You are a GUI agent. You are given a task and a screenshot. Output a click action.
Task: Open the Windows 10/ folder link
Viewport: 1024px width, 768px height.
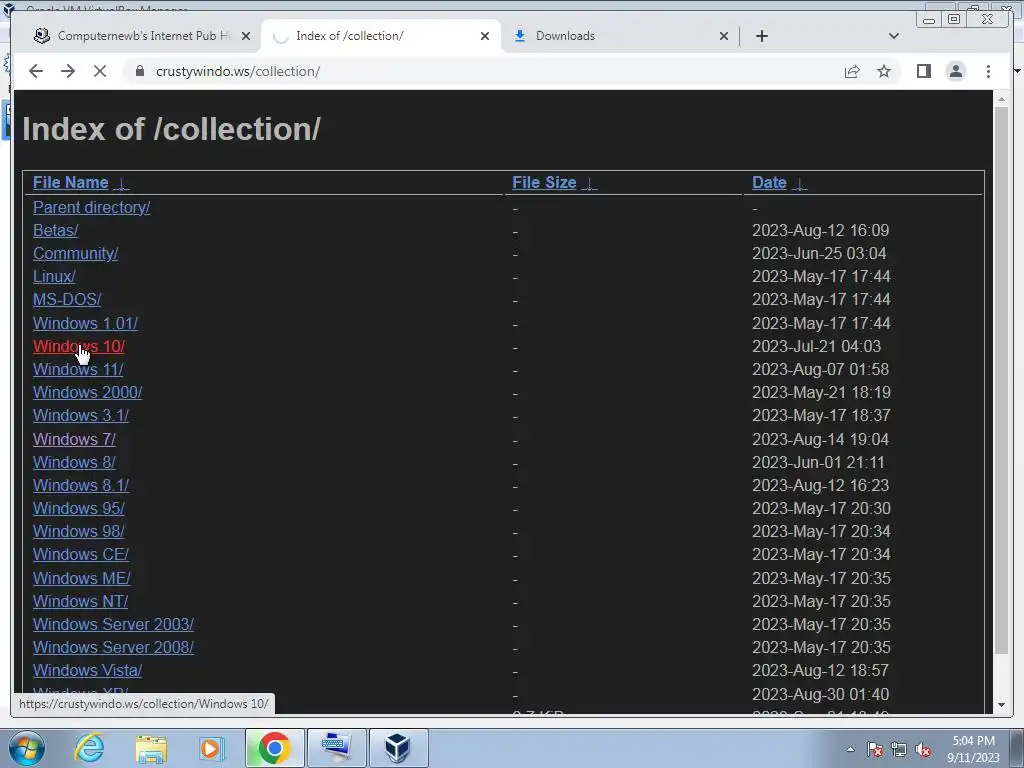pyautogui.click(x=78, y=346)
